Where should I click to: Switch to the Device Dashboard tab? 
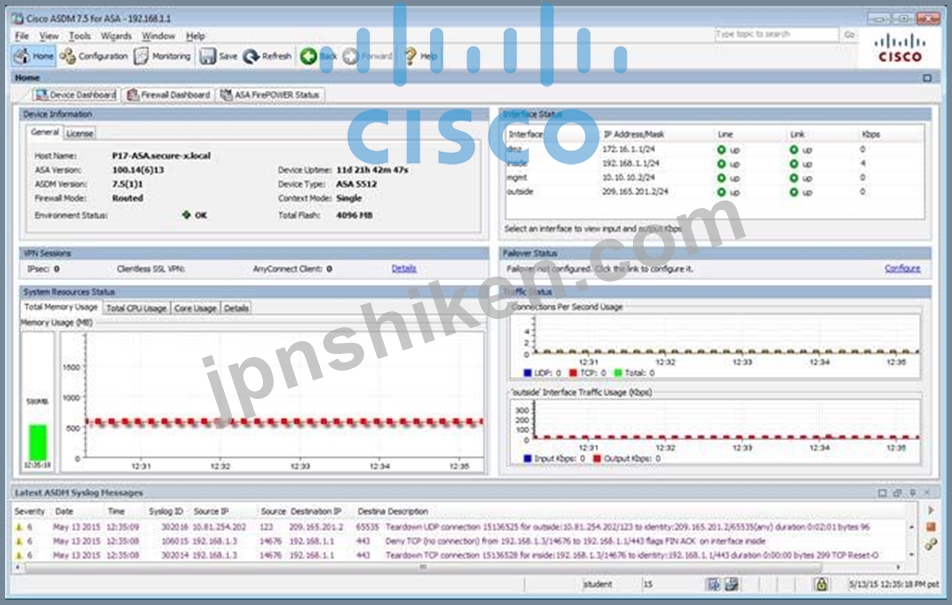tap(75, 95)
